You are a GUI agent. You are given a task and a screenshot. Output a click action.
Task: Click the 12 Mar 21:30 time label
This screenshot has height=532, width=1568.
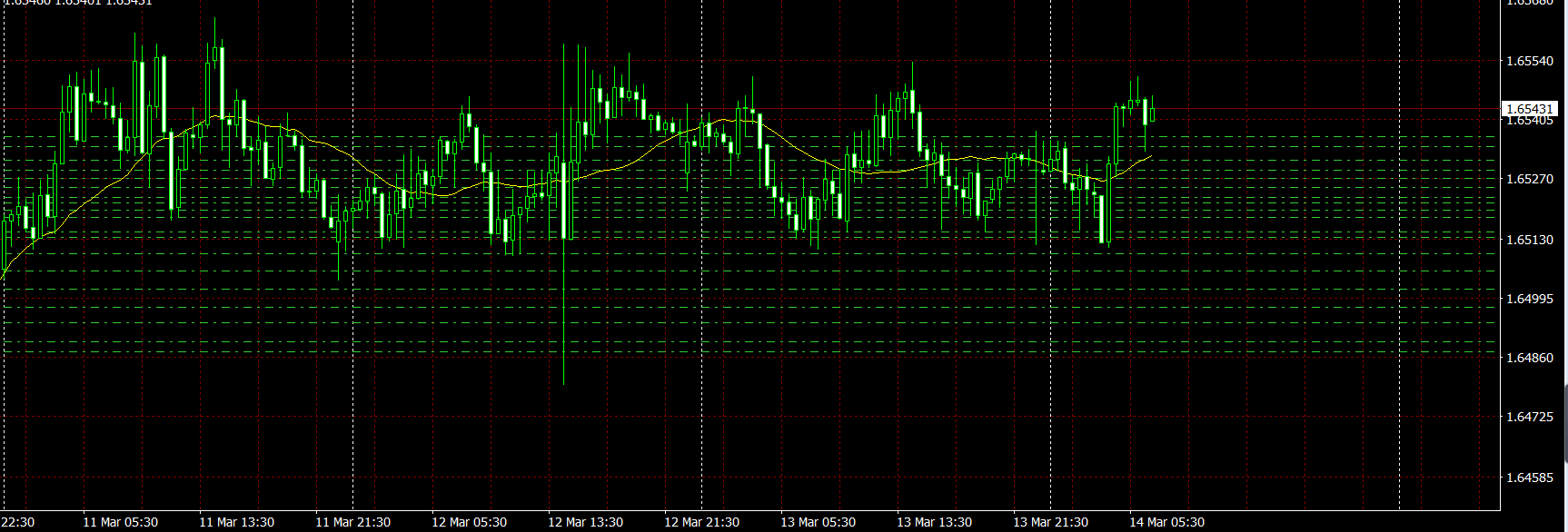tap(702, 522)
